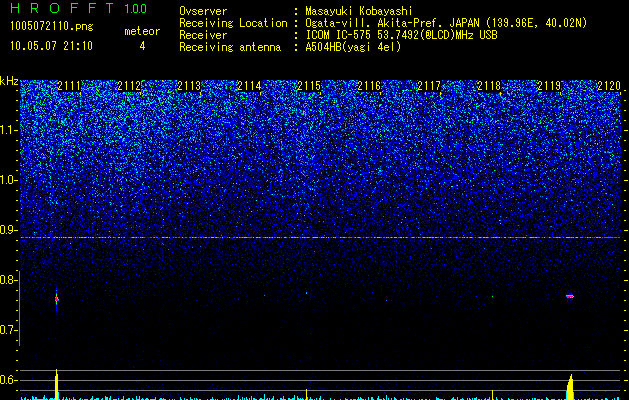Image resolution: width=629 pixels, height=400 pixels.
Task: Select the meteor echo near 2119
Action: (570, 296)
